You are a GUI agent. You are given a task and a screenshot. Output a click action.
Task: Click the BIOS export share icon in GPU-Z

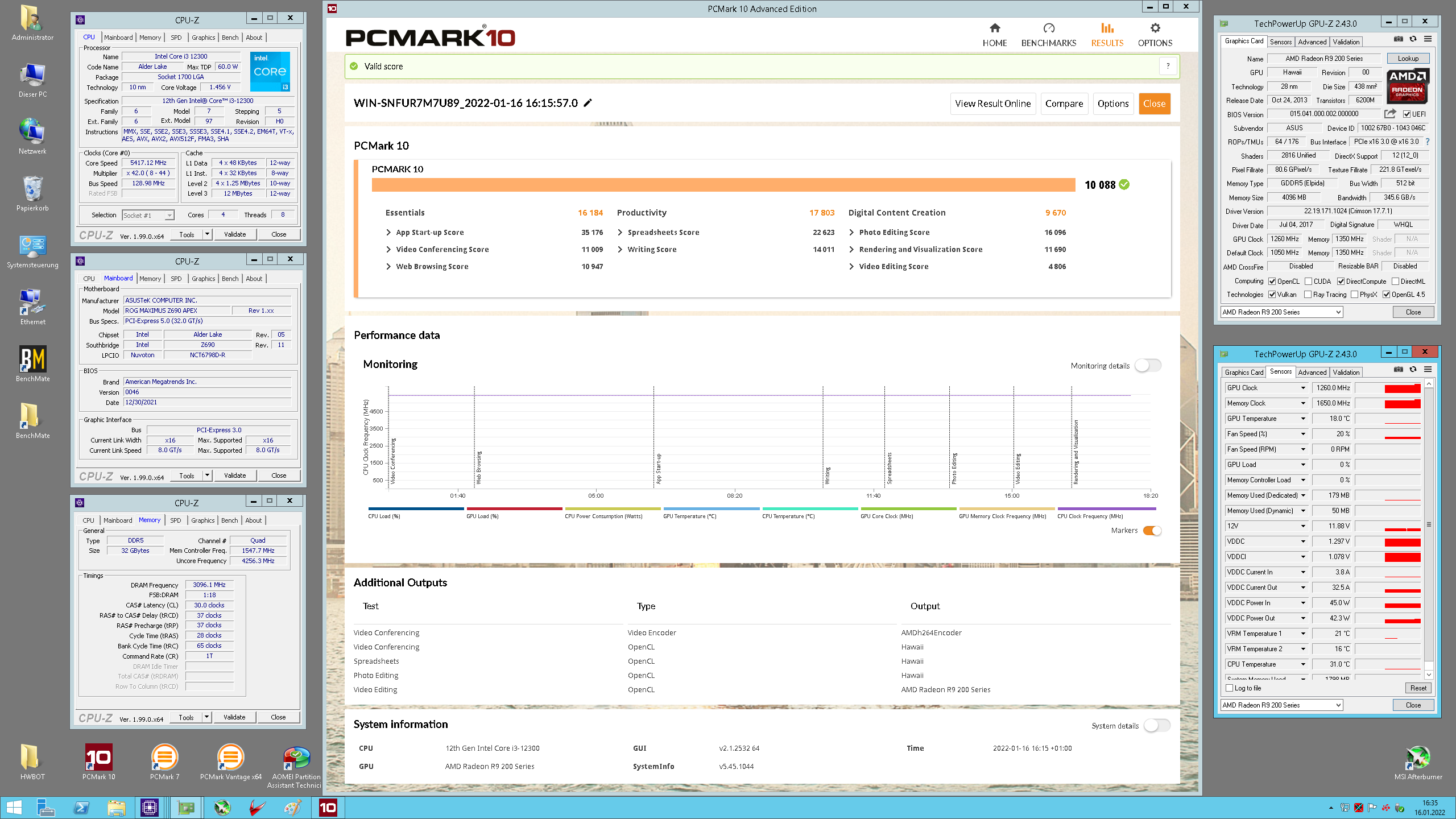tap(1390, 114)
